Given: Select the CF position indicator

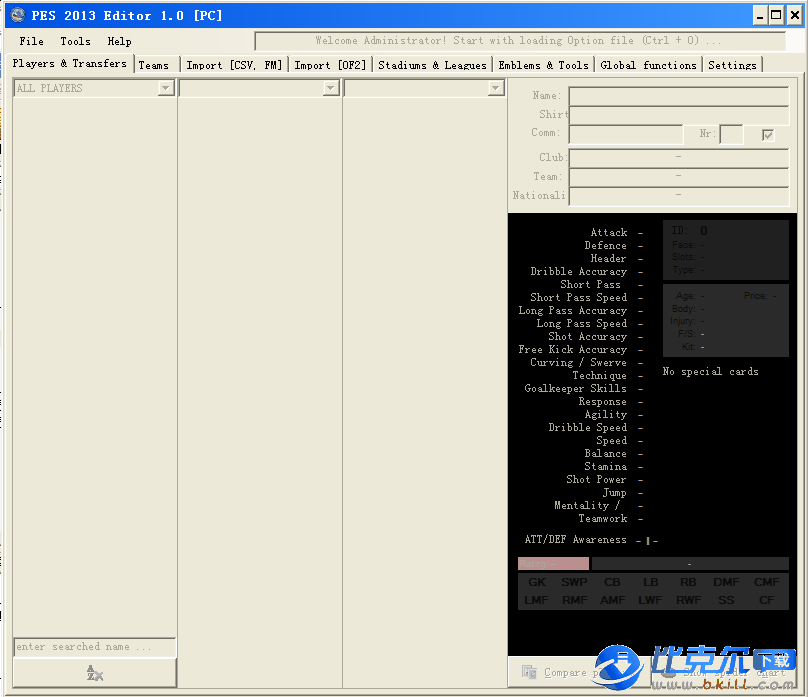Looking at the screenshot, I should (x=767, y=600).
